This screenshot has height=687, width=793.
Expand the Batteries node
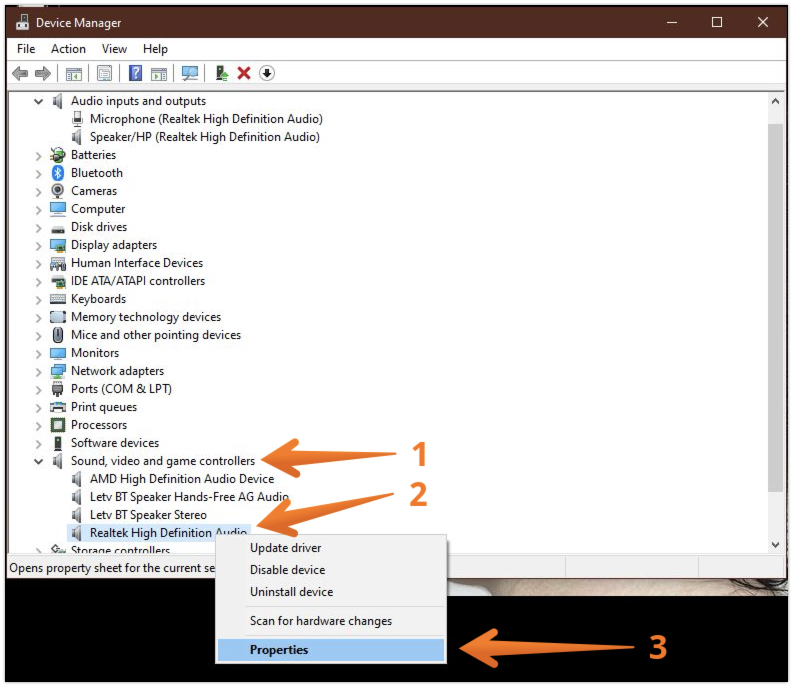(38, 156)
